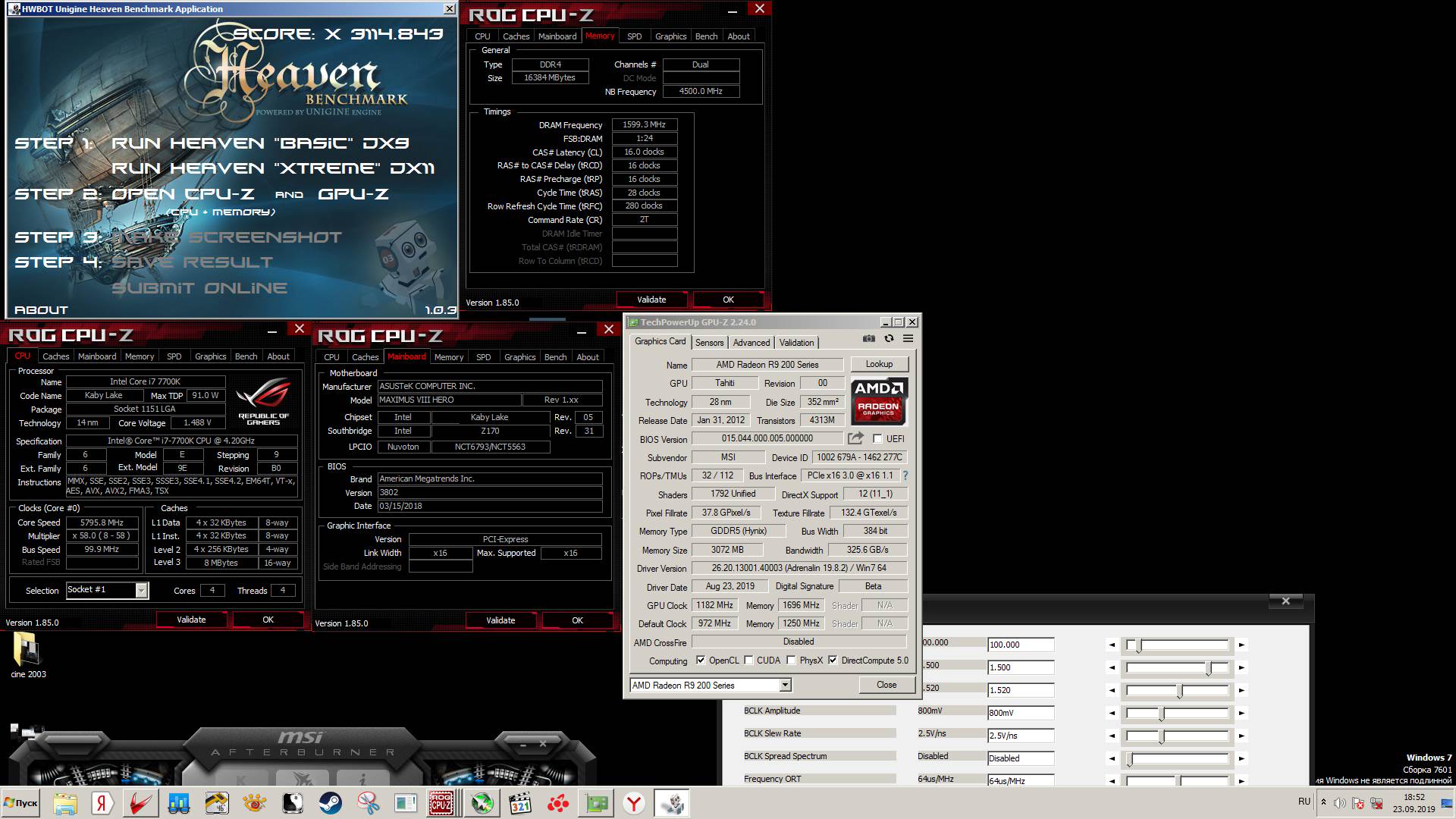Screen dimensions: 1456x819
Task: Open the XnView eye icon in taskbar
Action: coord(255,803)
